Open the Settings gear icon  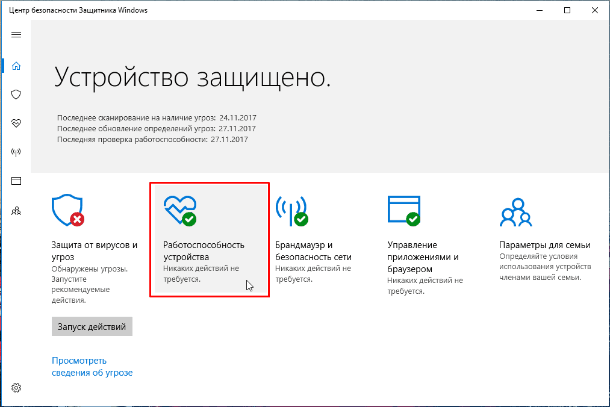click(16, 388)
